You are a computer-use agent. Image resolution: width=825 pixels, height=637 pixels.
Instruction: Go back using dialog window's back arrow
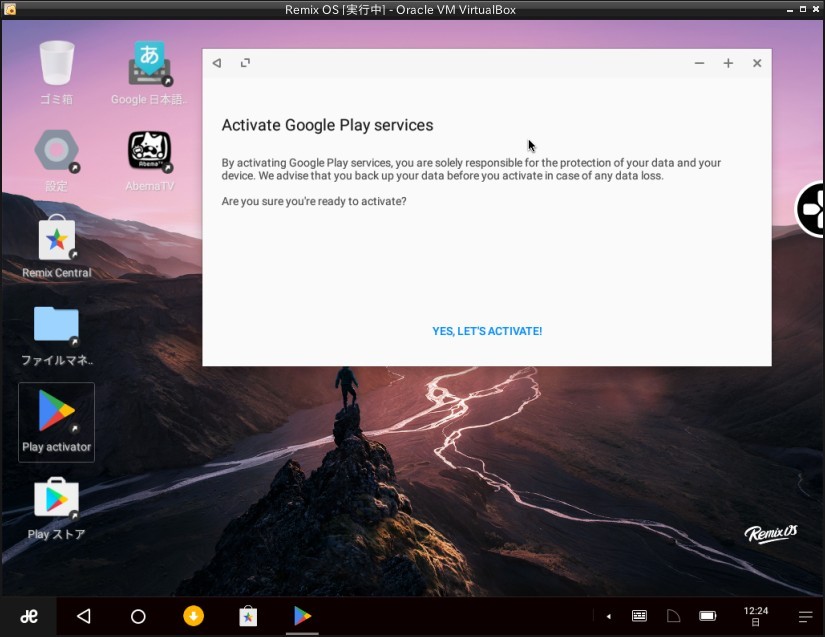217,63
